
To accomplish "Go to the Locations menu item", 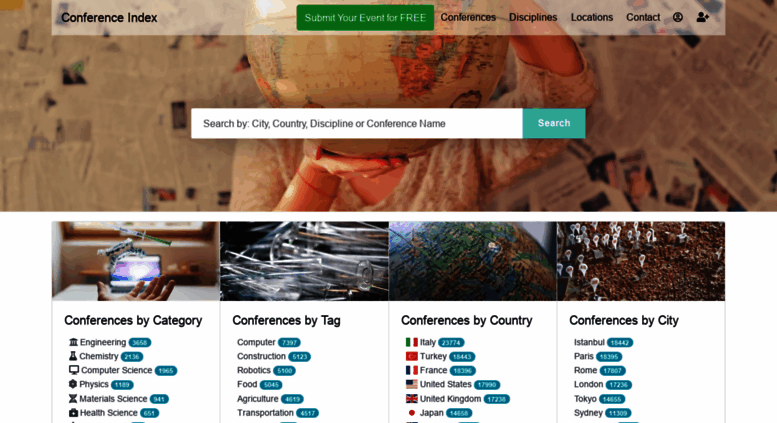I will click(591, 17).
